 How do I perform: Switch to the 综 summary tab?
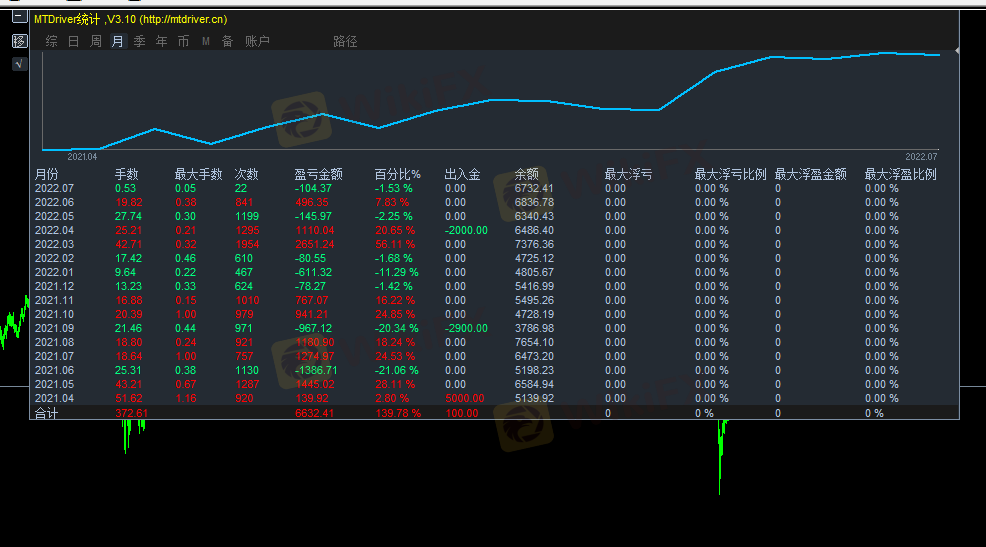[51, 41]
